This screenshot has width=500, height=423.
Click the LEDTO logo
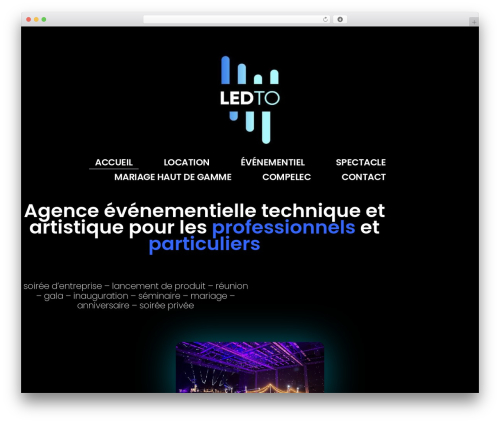[x=250, y=100]
